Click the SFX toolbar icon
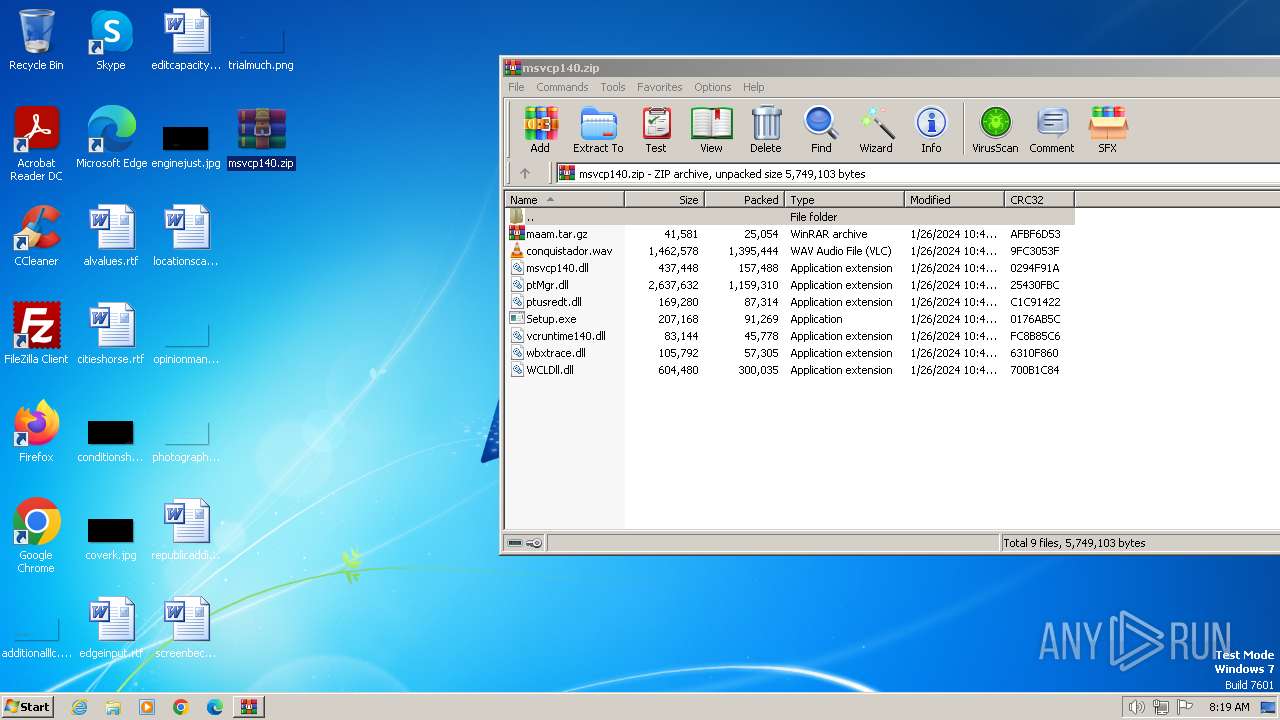The image size is (1280, 720). pos(1108,130)
